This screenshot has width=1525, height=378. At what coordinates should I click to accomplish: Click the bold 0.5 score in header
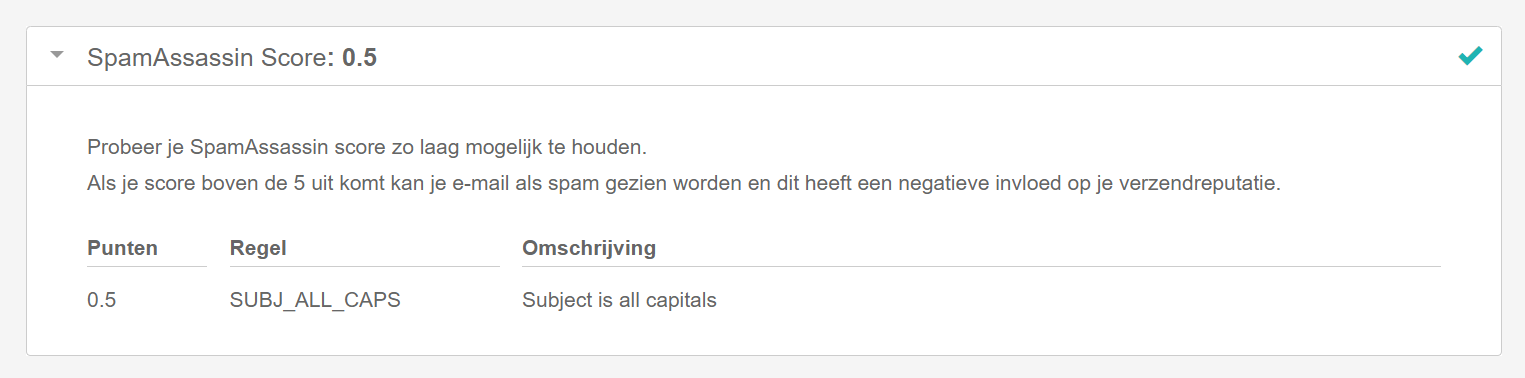click(359, 58)
